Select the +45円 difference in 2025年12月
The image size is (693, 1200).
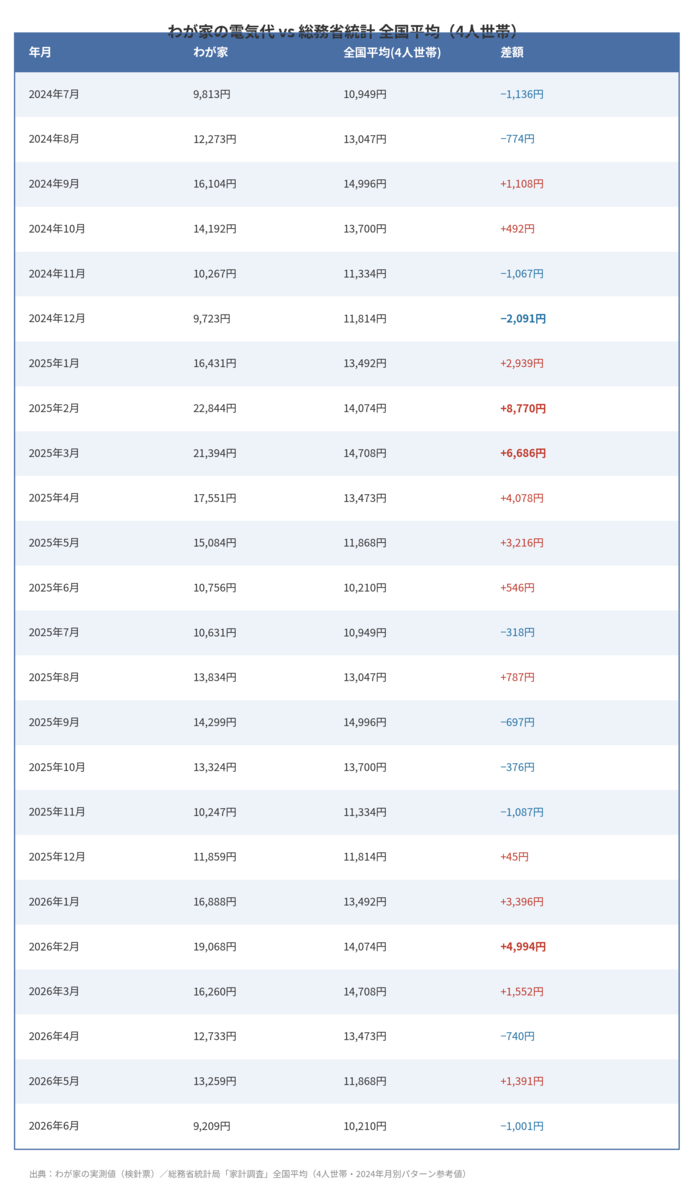tap(514, 857)
